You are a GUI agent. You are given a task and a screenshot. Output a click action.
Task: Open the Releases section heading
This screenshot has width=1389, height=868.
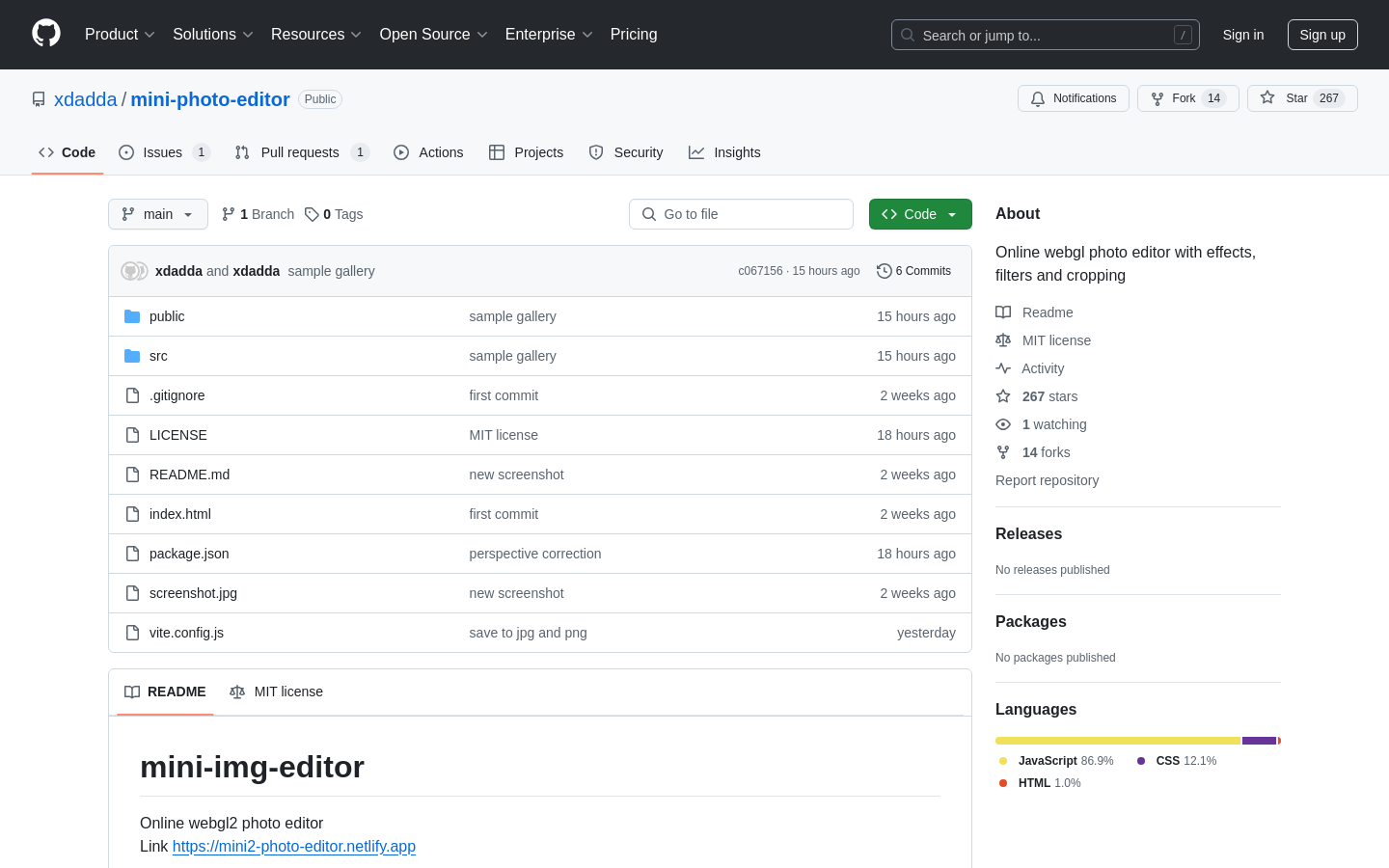point(1028,534)
